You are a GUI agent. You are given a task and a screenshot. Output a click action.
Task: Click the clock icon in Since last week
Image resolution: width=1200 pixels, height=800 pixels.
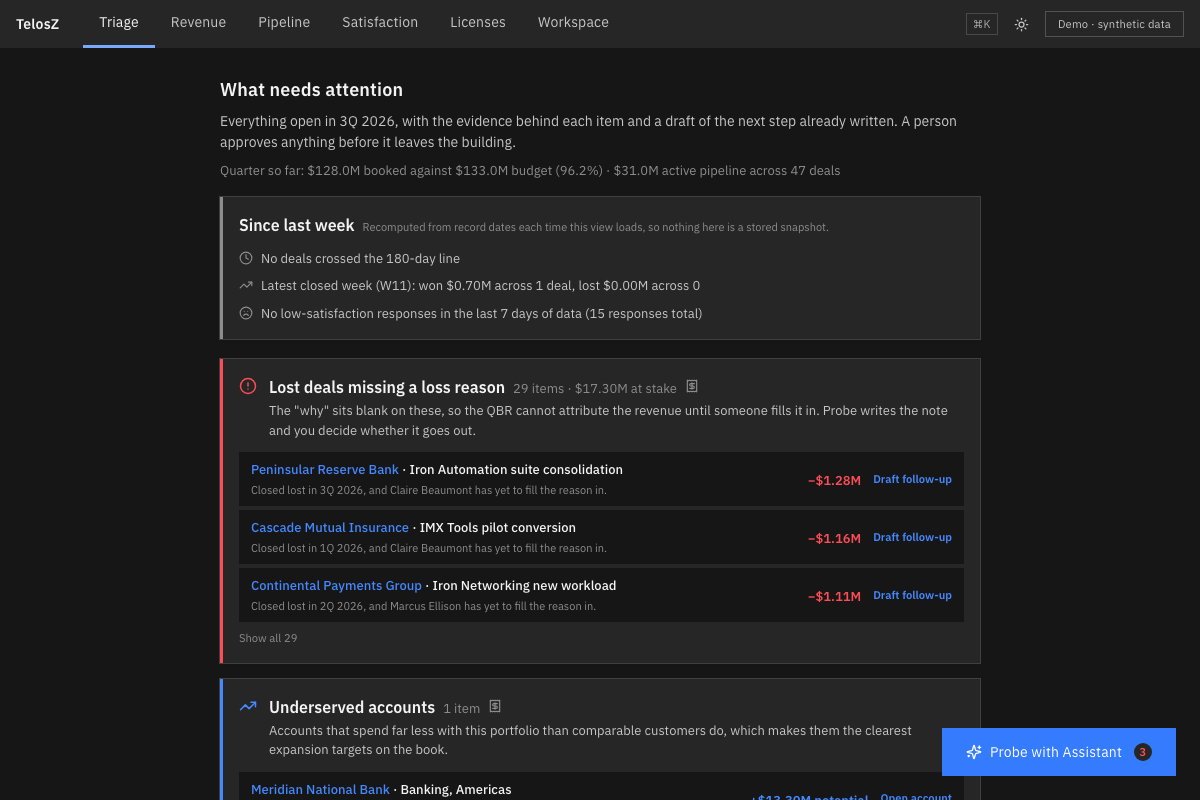pyautogui.click(x=246, y=258)
